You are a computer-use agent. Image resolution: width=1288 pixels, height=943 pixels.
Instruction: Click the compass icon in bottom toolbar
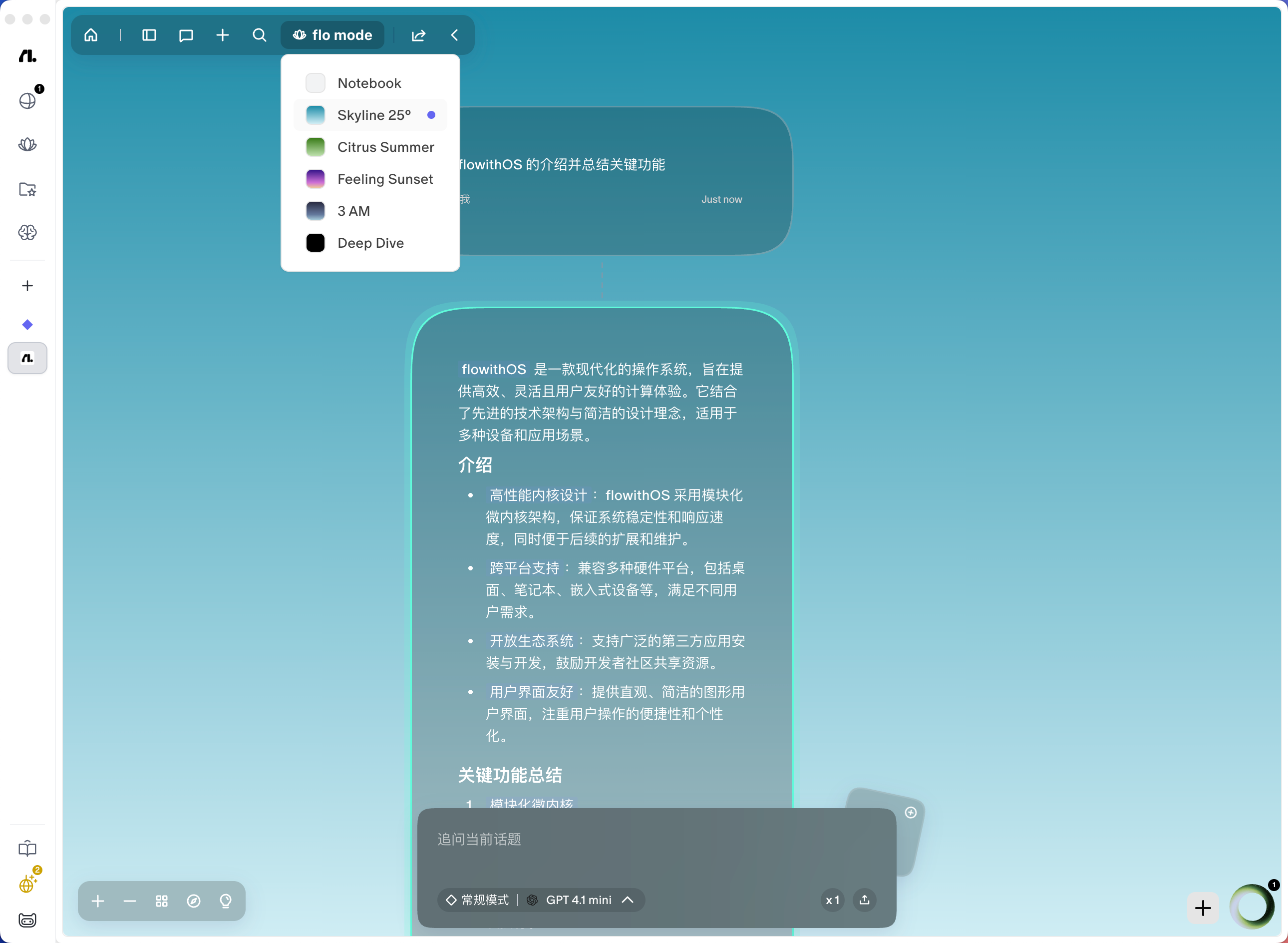(194, 901)
